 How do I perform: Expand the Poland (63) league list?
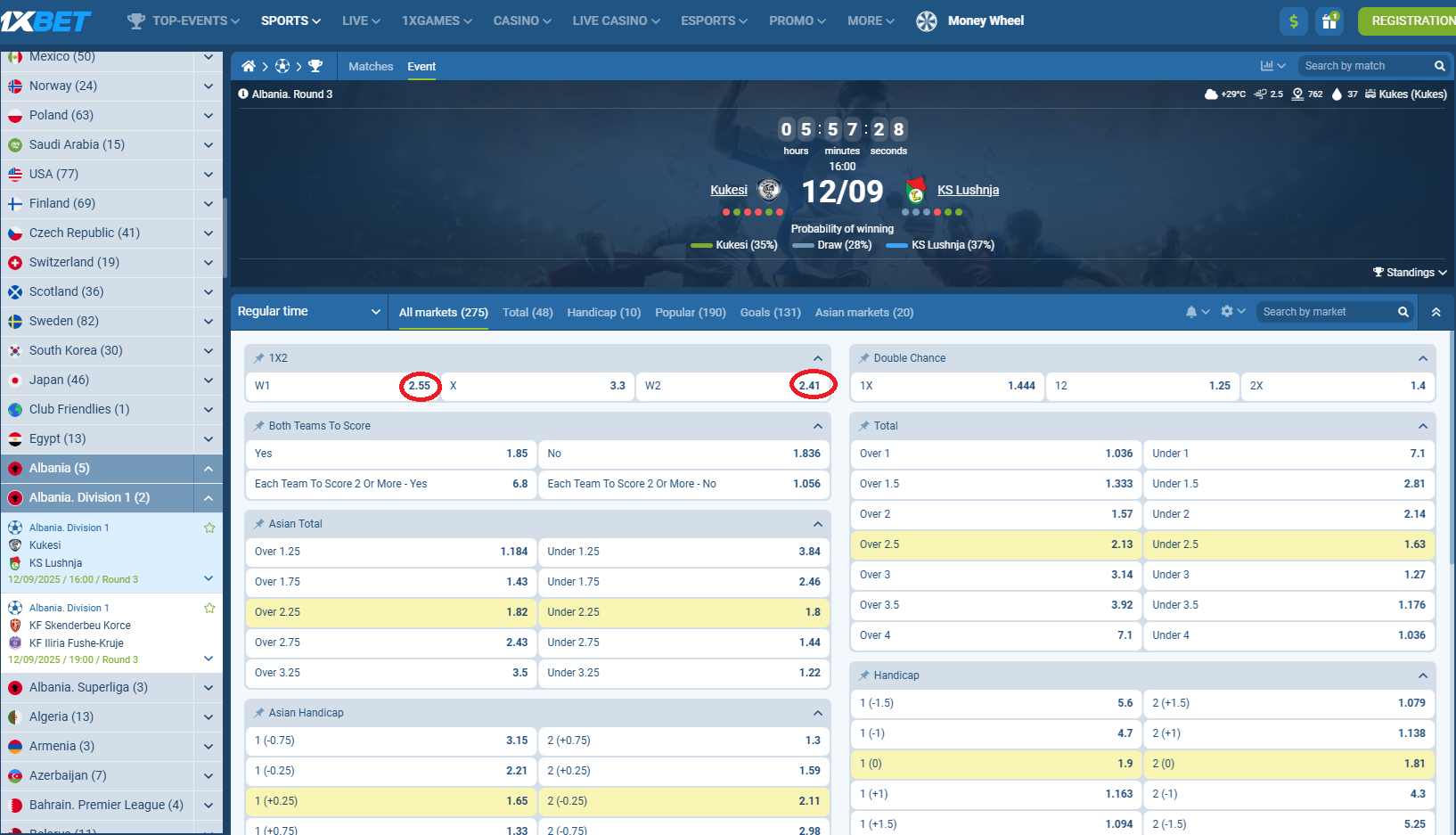pyautogui.click(x=208, y=115)
